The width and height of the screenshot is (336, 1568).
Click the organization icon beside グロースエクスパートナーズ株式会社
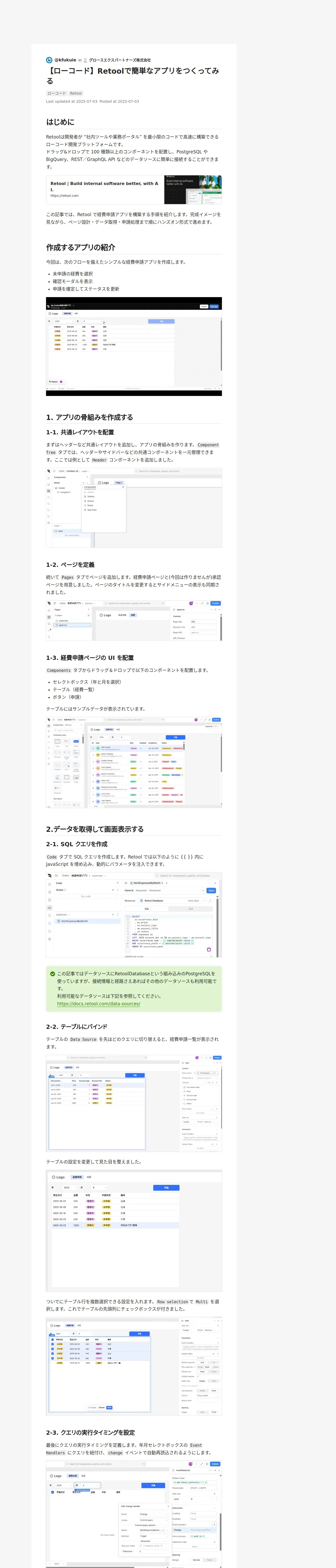(85, 60)
